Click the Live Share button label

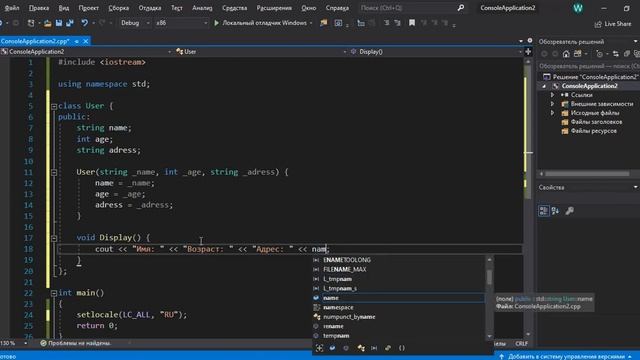pyautogui.click(x=618, y=24)
